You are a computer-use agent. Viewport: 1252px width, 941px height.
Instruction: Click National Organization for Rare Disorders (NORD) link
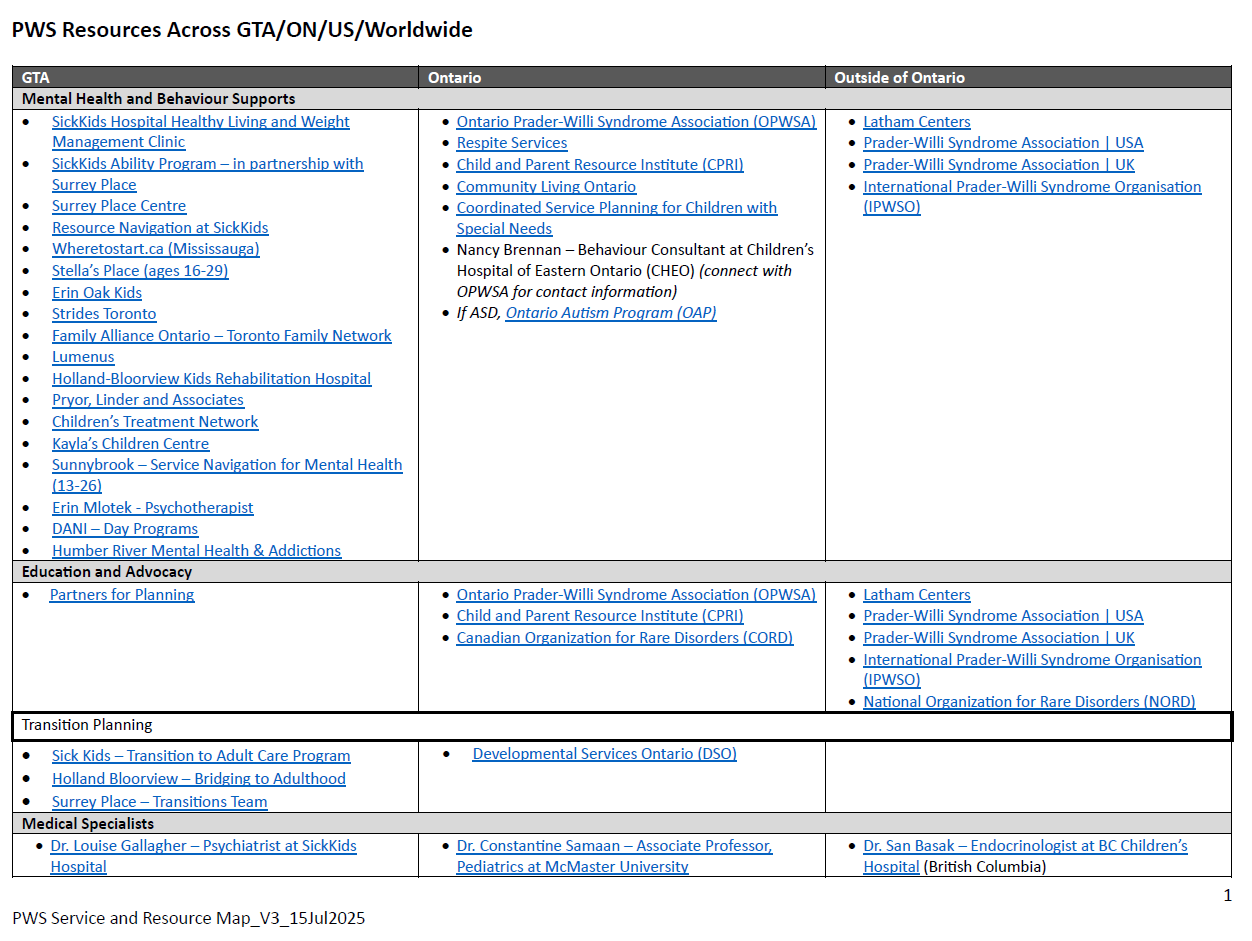pos(1029,702)
